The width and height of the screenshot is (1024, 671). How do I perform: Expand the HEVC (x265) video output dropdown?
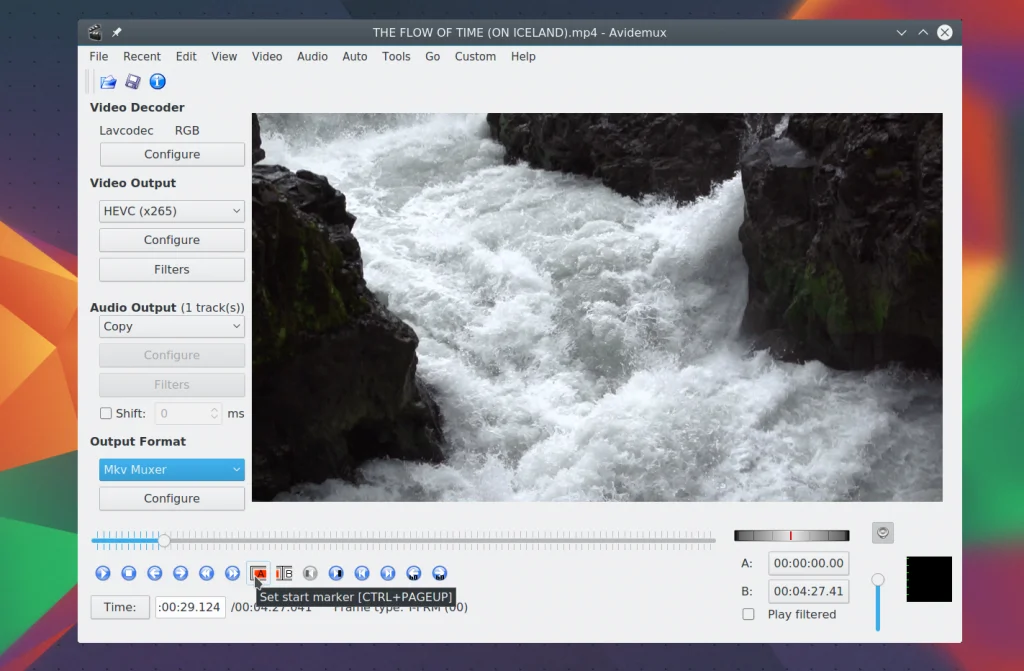(x=172, y=211)
